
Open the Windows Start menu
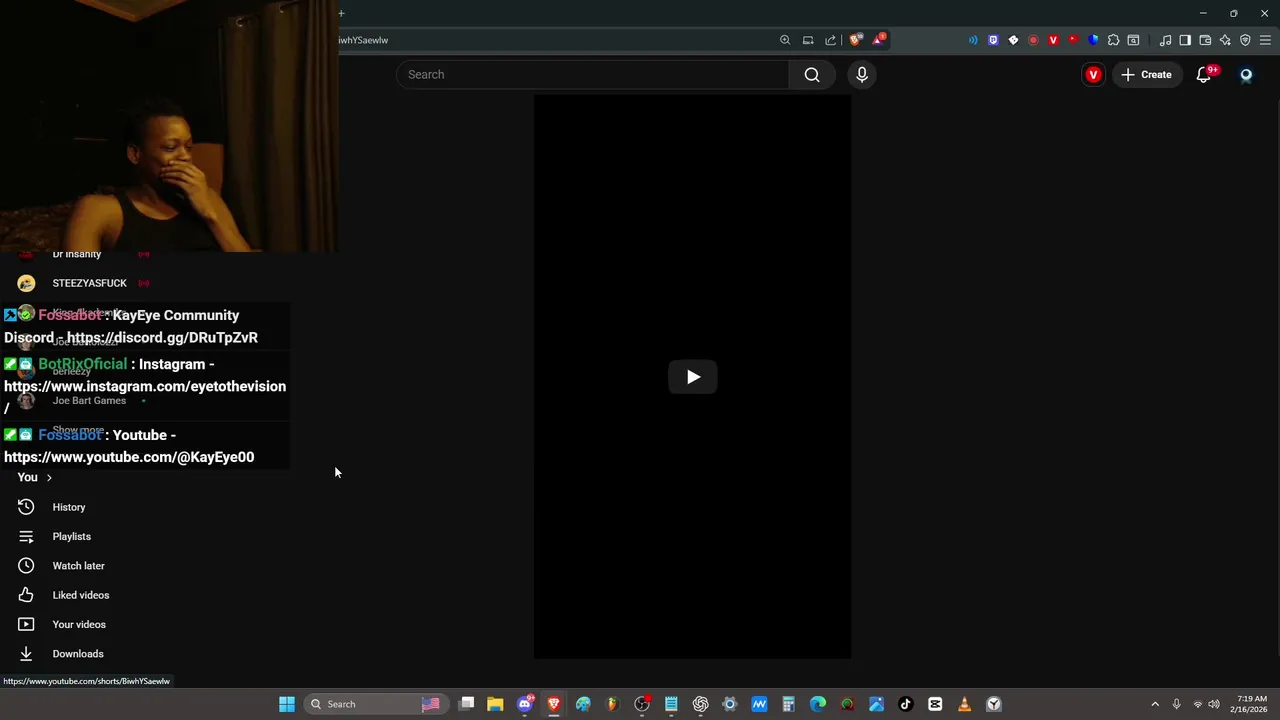tap(287, 704)
